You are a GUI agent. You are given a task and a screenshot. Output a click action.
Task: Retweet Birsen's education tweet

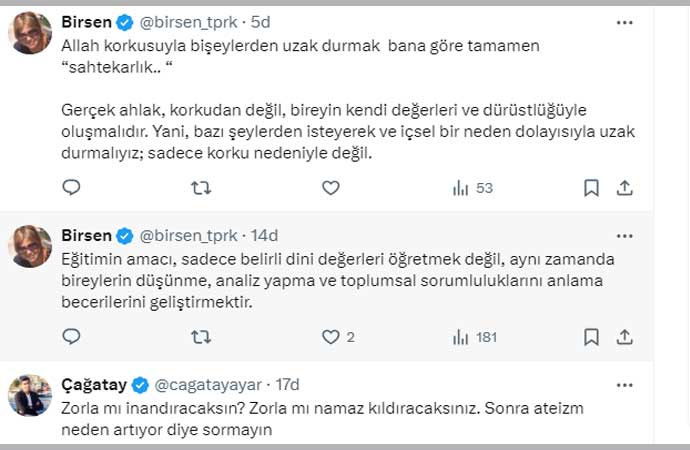[x=200, y=337]
